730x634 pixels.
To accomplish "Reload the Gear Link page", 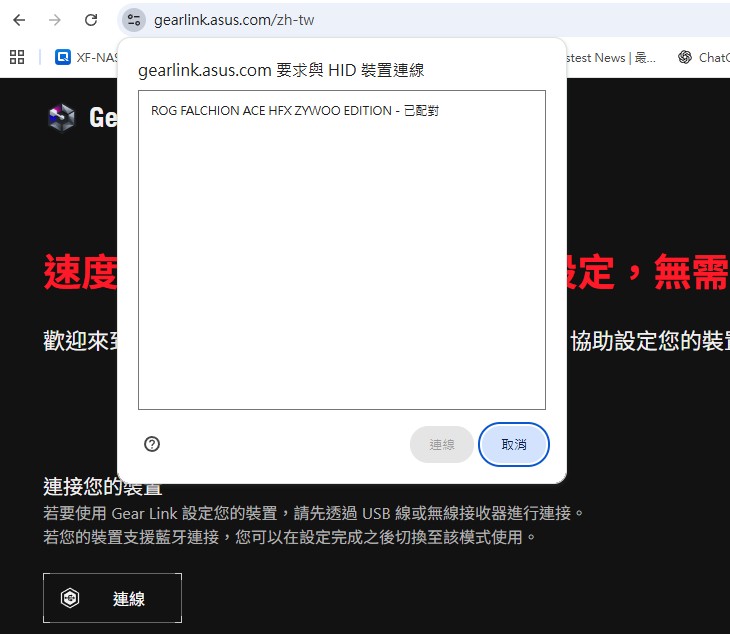I will click(91, 20).
